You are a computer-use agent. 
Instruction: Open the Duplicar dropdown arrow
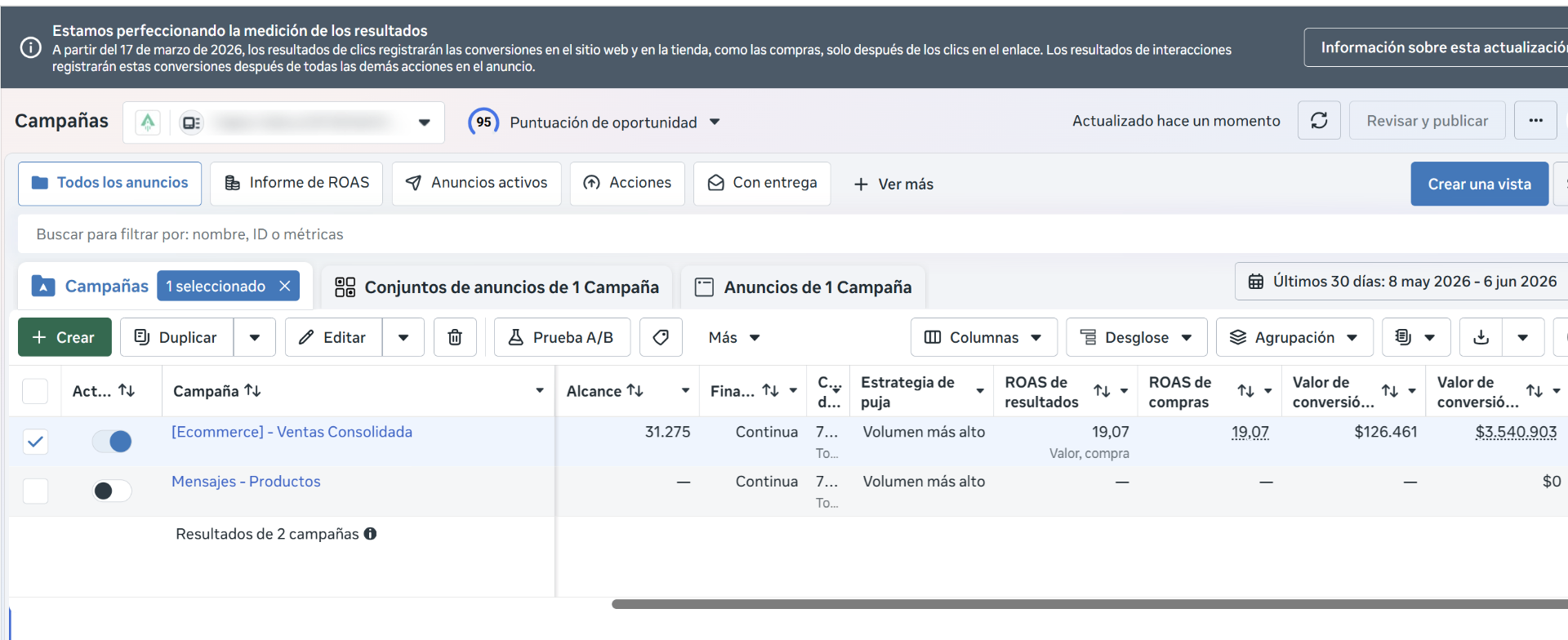255,337
